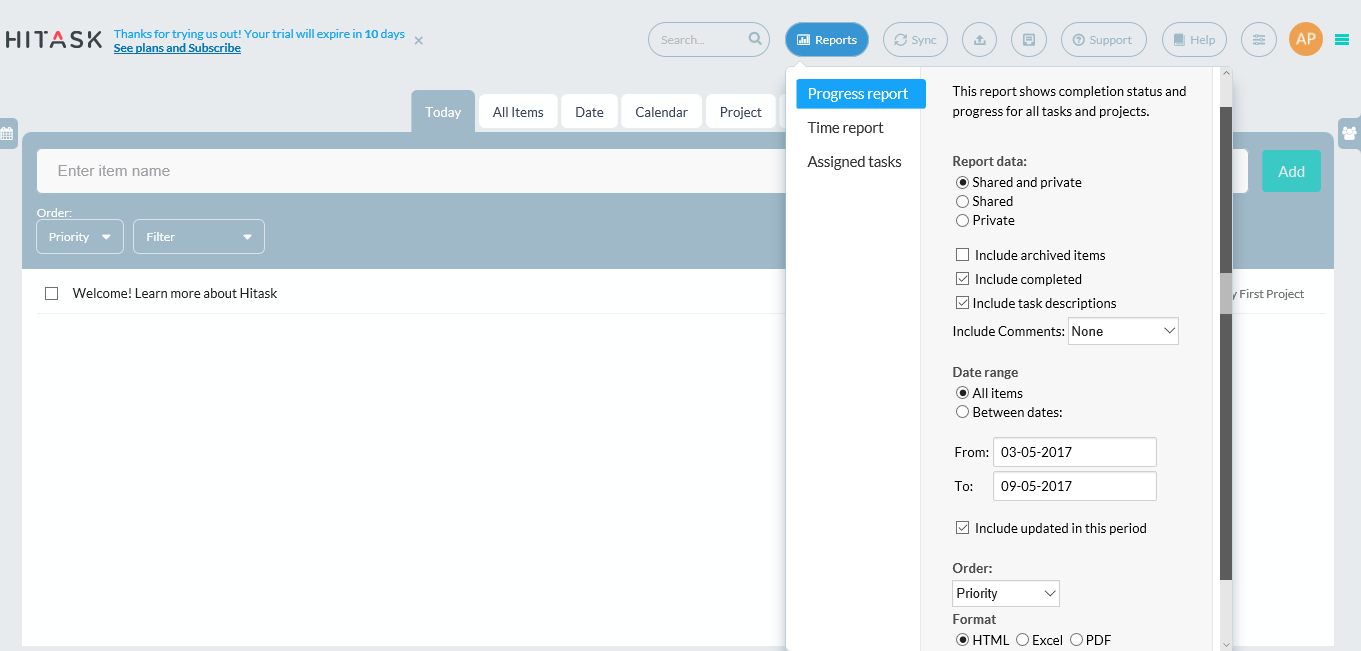This screenshot has width=1361, height=651.
Task: Uncheck Include completed
Action: [963, 279]
